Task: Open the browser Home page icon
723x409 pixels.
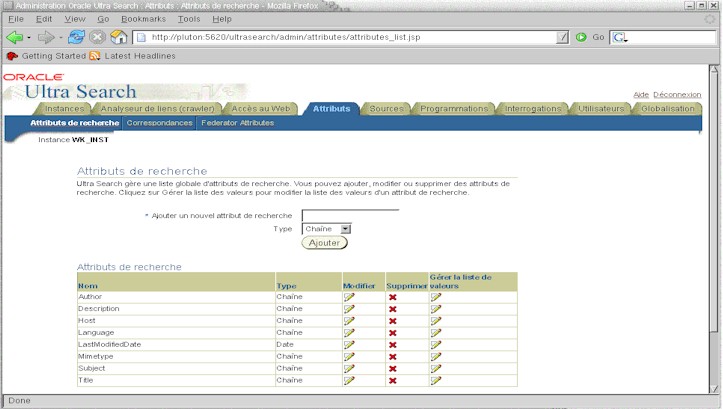Action: 119,37
